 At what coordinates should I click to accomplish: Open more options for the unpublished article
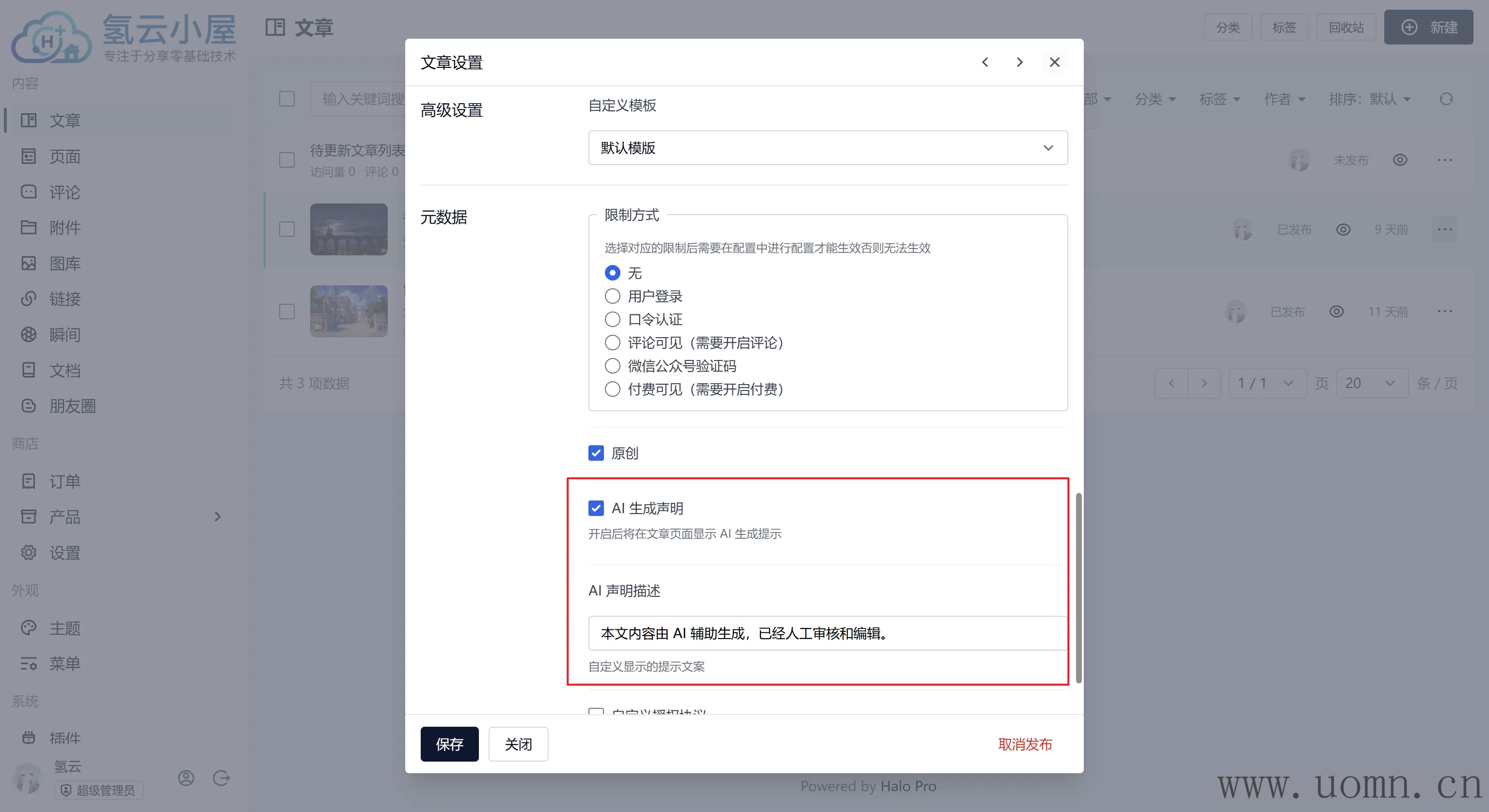coord(1444,160)
